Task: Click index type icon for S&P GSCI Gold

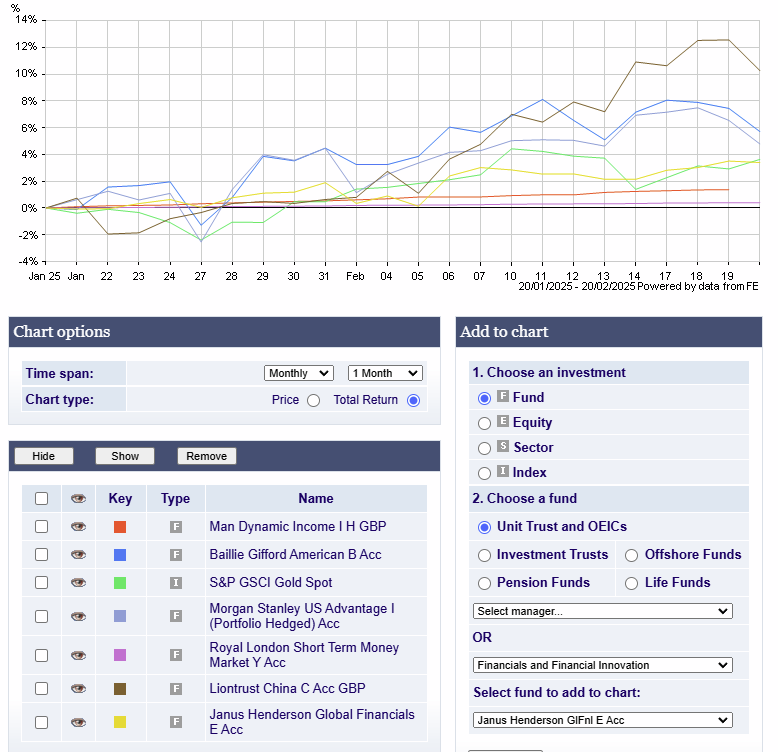Action: tap(176, 583)
